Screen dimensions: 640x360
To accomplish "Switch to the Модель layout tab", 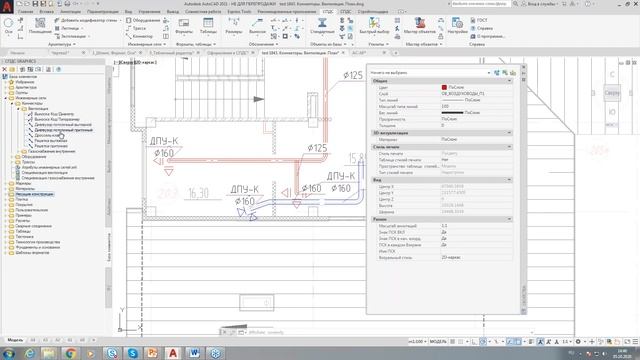I will 15,340.
